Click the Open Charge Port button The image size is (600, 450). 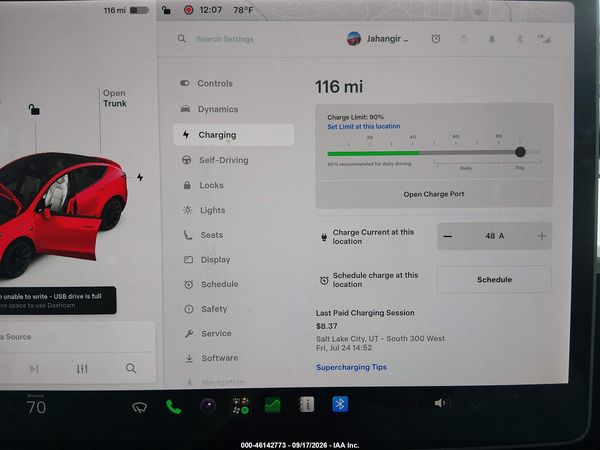click(434, 194)
